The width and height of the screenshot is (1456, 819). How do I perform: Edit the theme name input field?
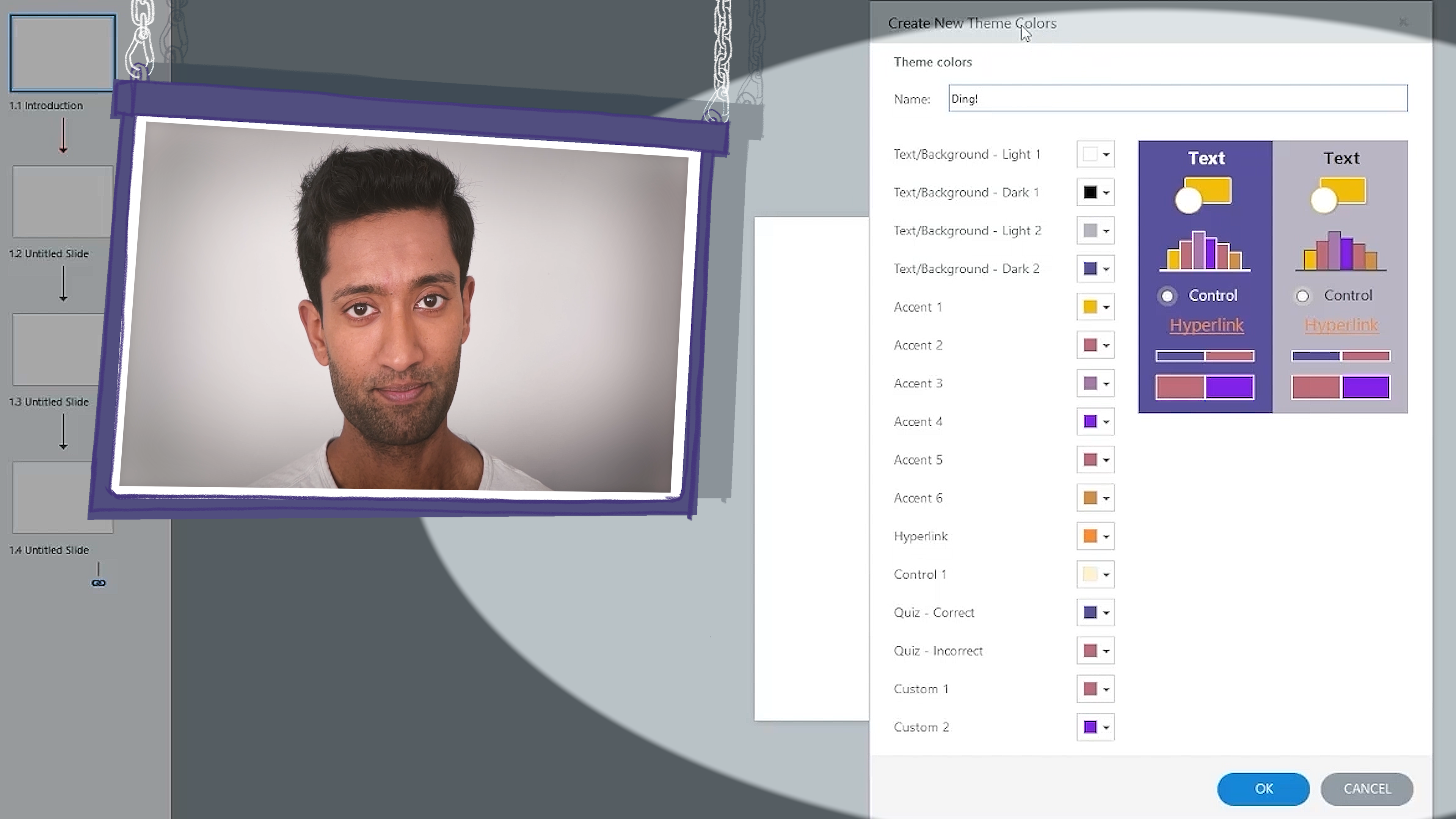pyautogui.click(x=1177, y=98)
